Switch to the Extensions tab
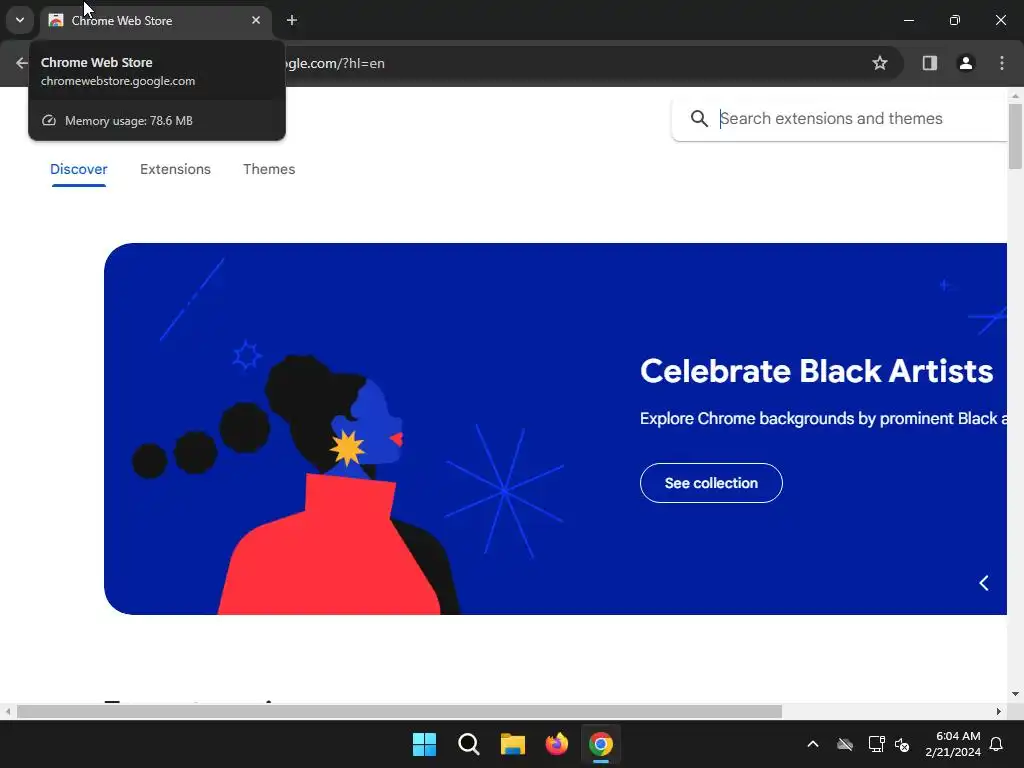This screenshot has width=1024, height=768. pos(175,169)
